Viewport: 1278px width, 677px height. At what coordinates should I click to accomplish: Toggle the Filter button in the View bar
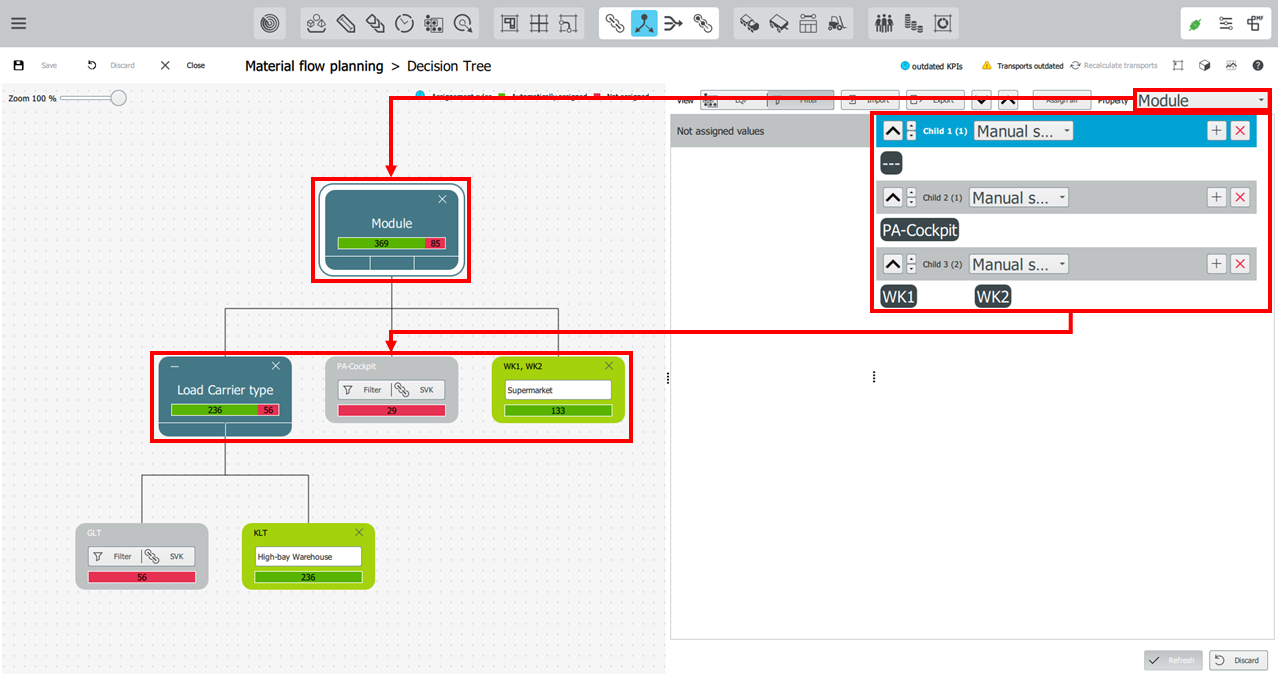[800, 100]
